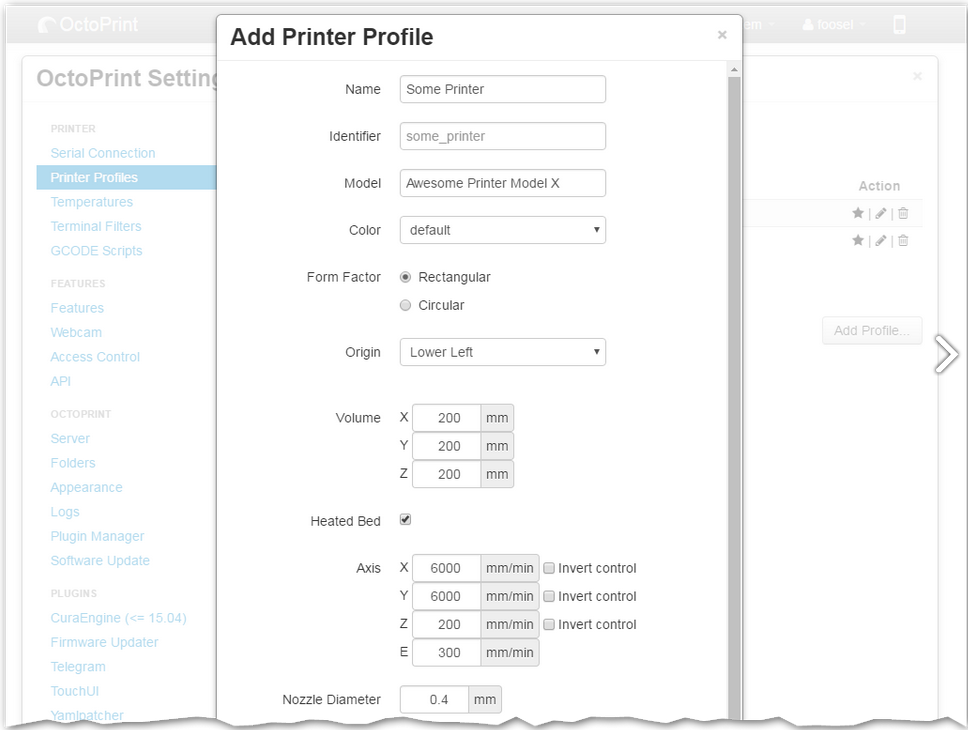
Task: Enable Invert control for X axis
Action: pyautogui.click(x=549, y=568)
